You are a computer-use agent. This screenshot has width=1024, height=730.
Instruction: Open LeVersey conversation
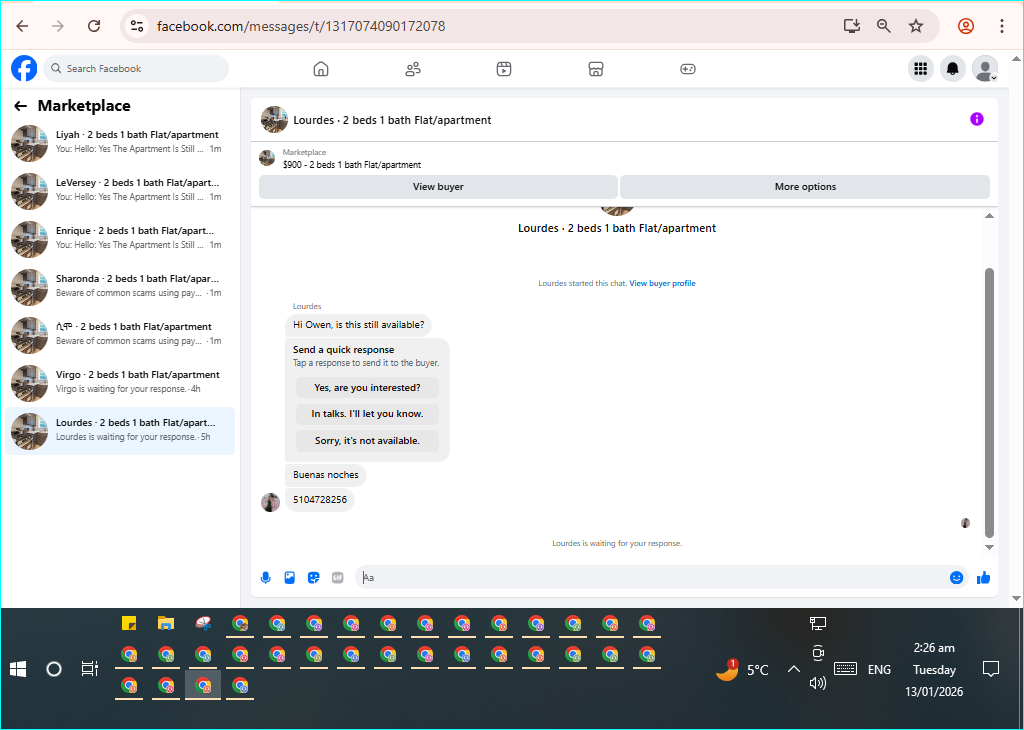(120, 190)
